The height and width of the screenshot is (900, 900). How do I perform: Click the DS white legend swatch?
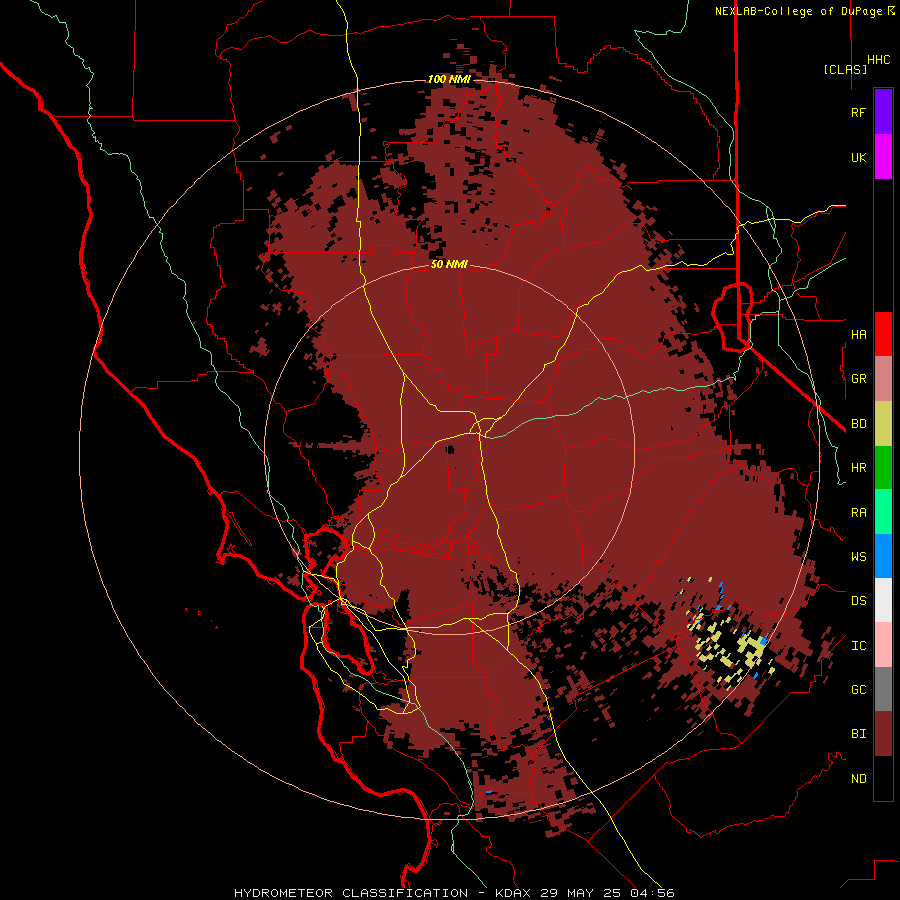tap(883, 600)
